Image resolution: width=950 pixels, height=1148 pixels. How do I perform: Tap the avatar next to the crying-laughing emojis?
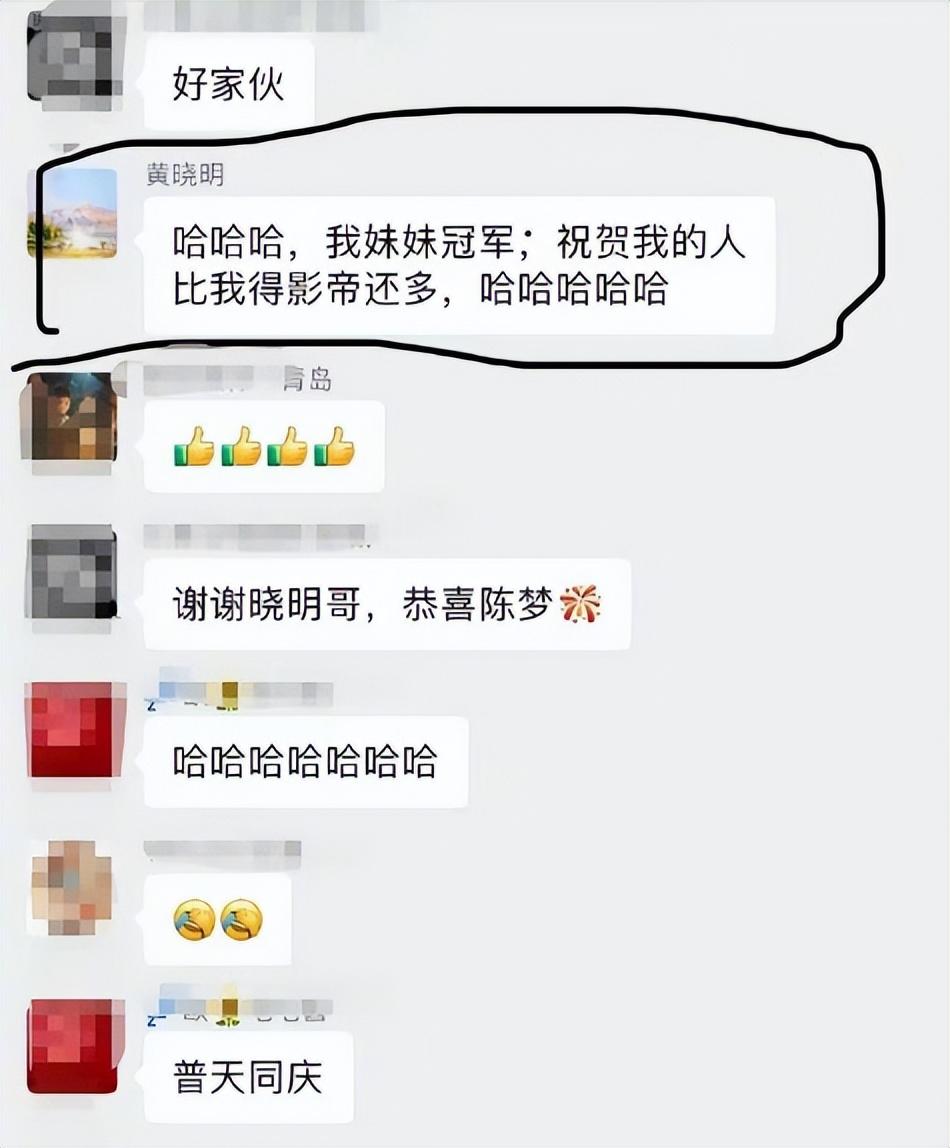tap(72, 887)
